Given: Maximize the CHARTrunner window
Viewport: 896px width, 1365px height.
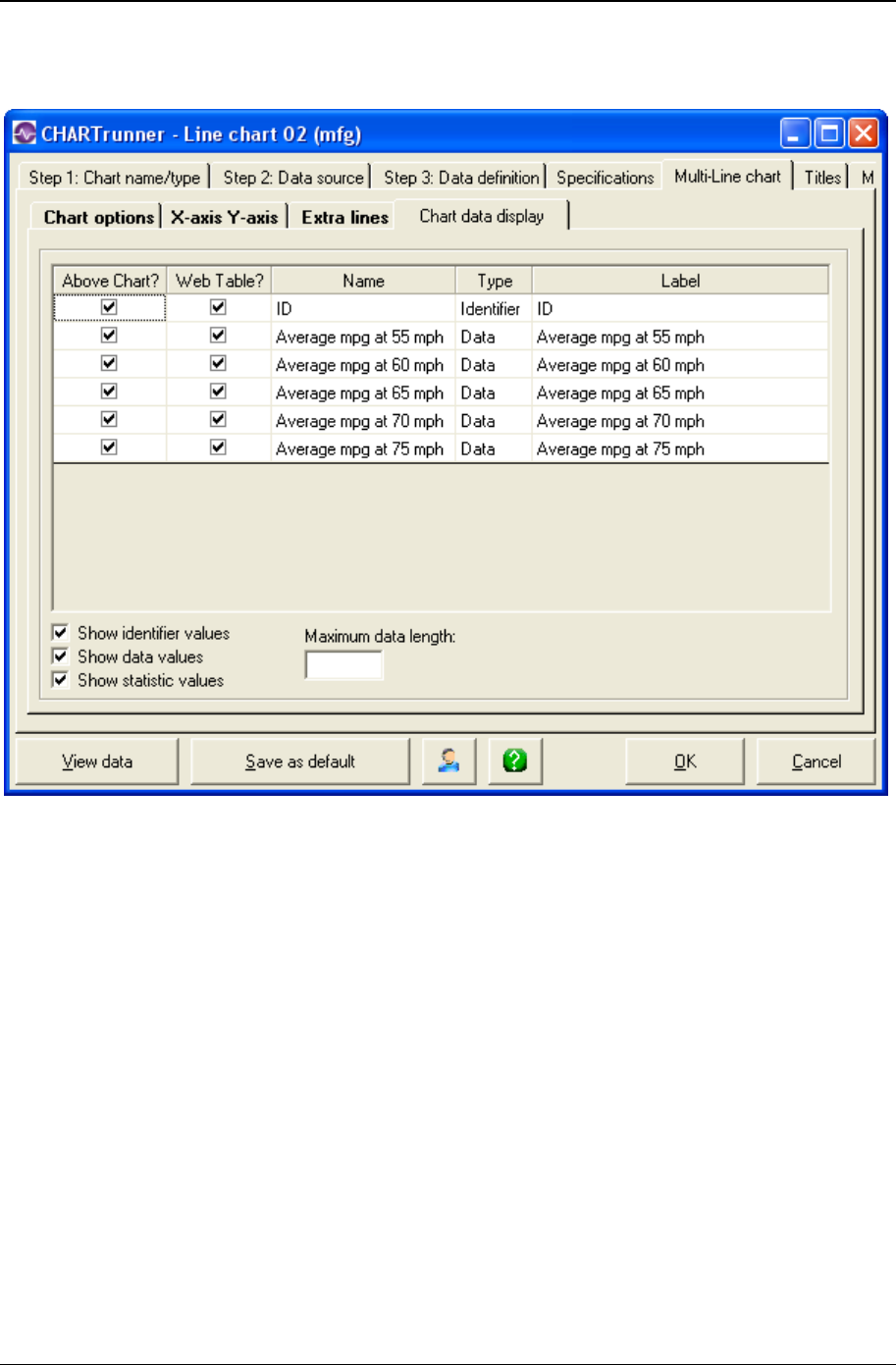Looking at the screenshot, I should 829,133.
